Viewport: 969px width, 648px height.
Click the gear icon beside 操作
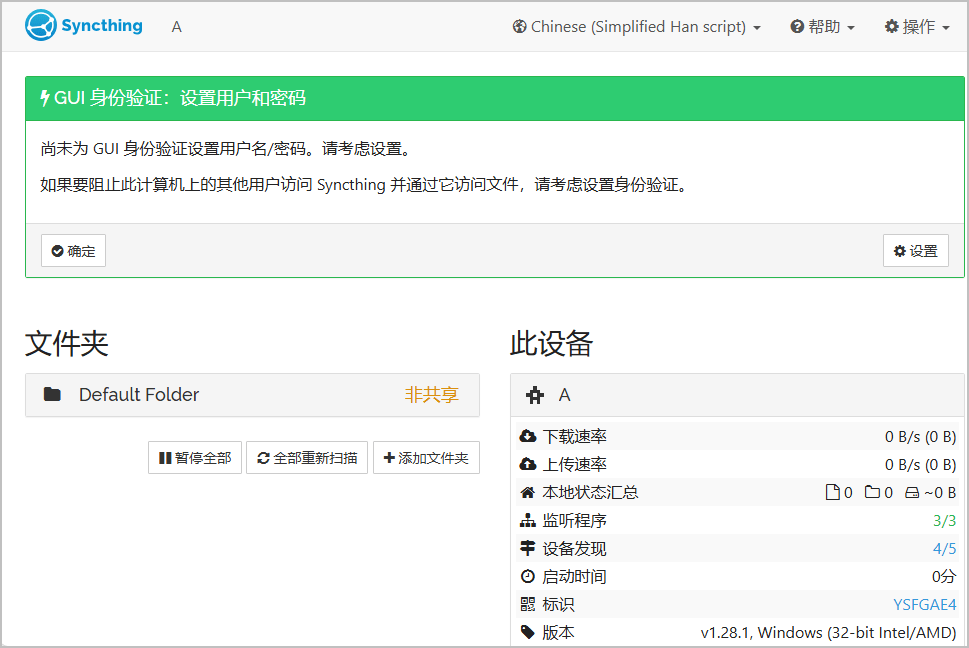(x=891, y=27)
